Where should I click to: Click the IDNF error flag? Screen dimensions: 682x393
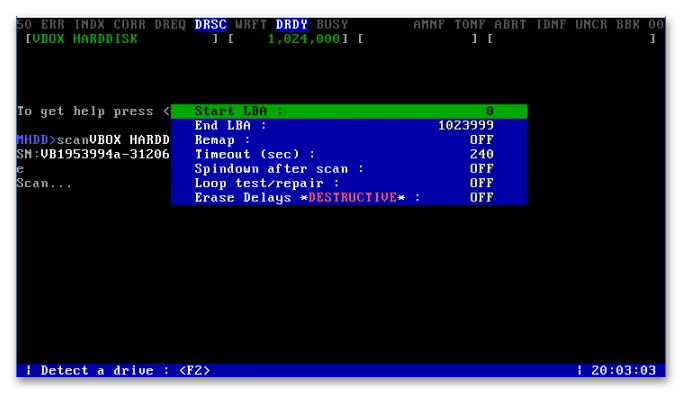coord(551,25)
